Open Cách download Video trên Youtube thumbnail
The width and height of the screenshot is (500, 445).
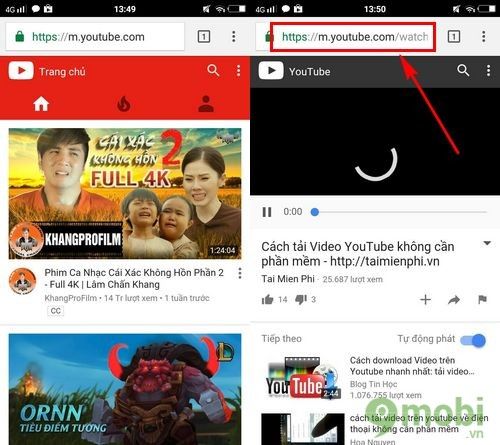(303, 377)
